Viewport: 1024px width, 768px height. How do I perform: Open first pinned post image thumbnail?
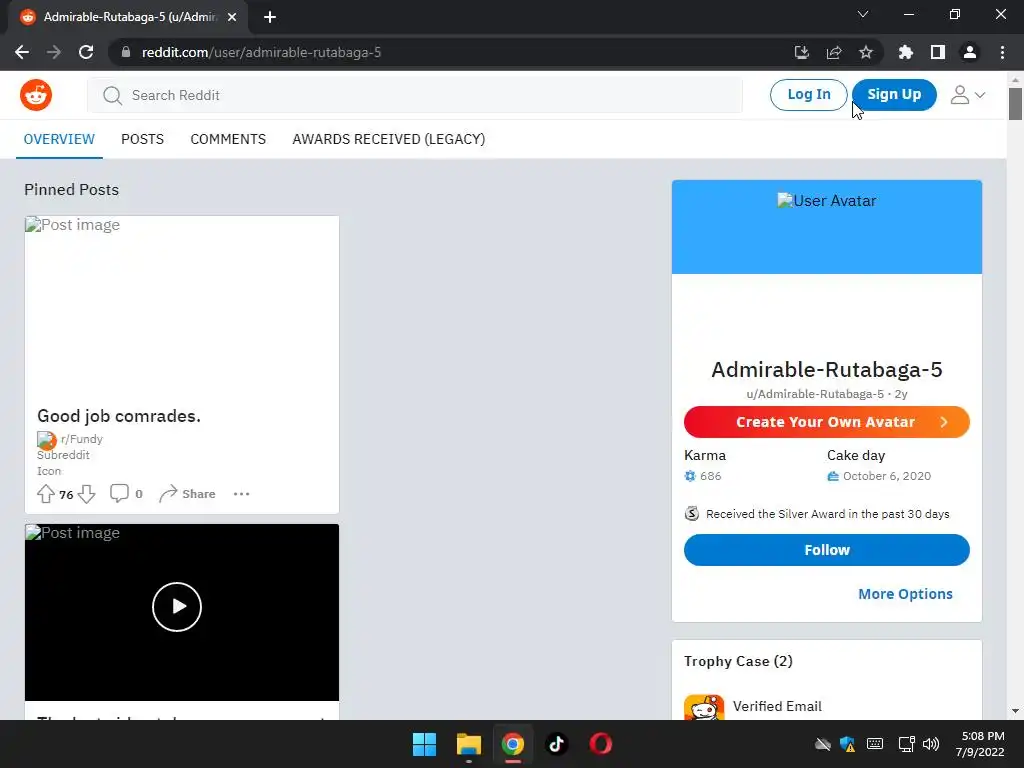(x=182, y=306)
